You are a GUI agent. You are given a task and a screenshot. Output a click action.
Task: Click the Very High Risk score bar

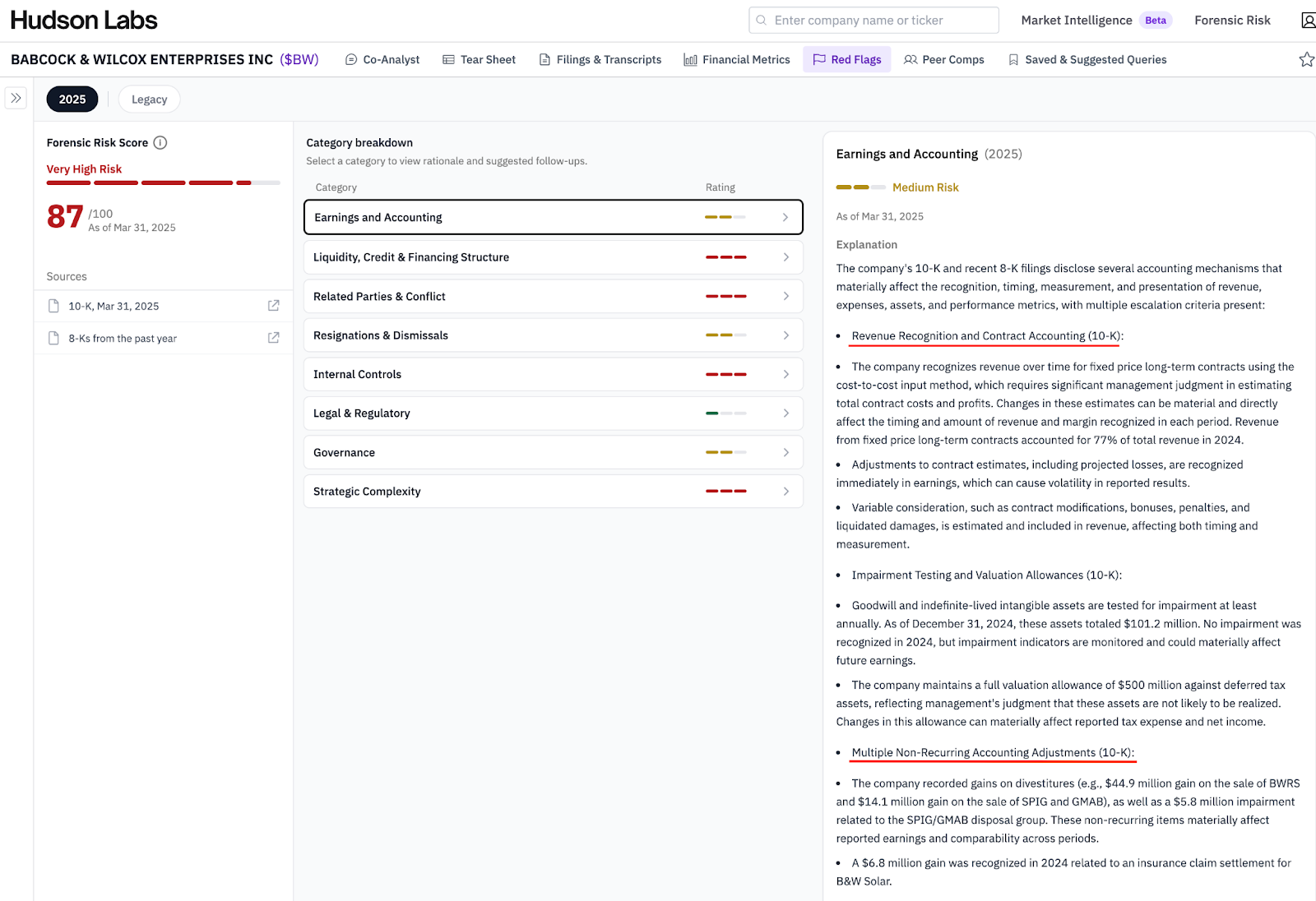pos(163,183)
